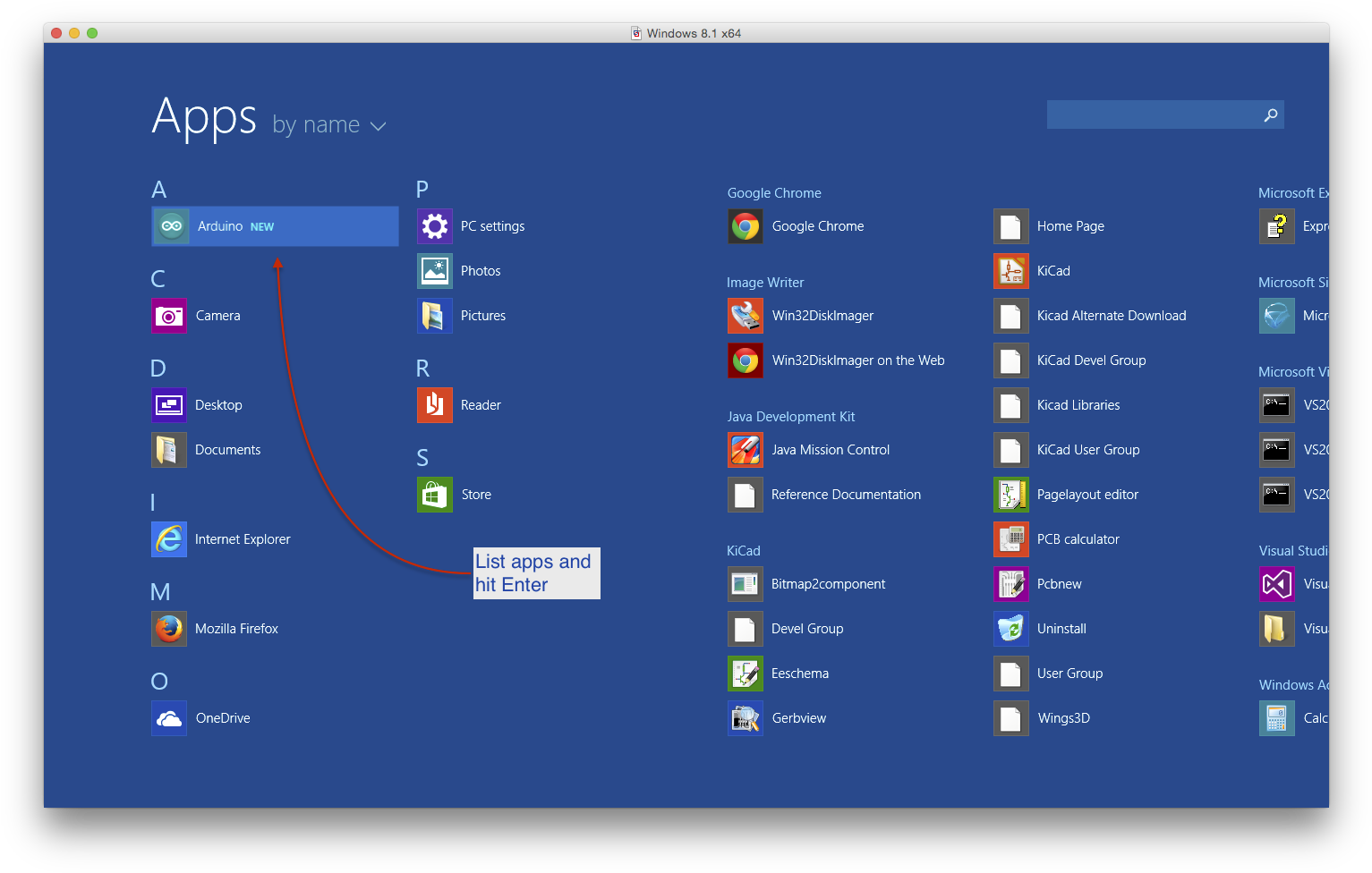Click the Google Chrome app icon
This screenshot has height=873, width=1372.
(x=746, y=226)
